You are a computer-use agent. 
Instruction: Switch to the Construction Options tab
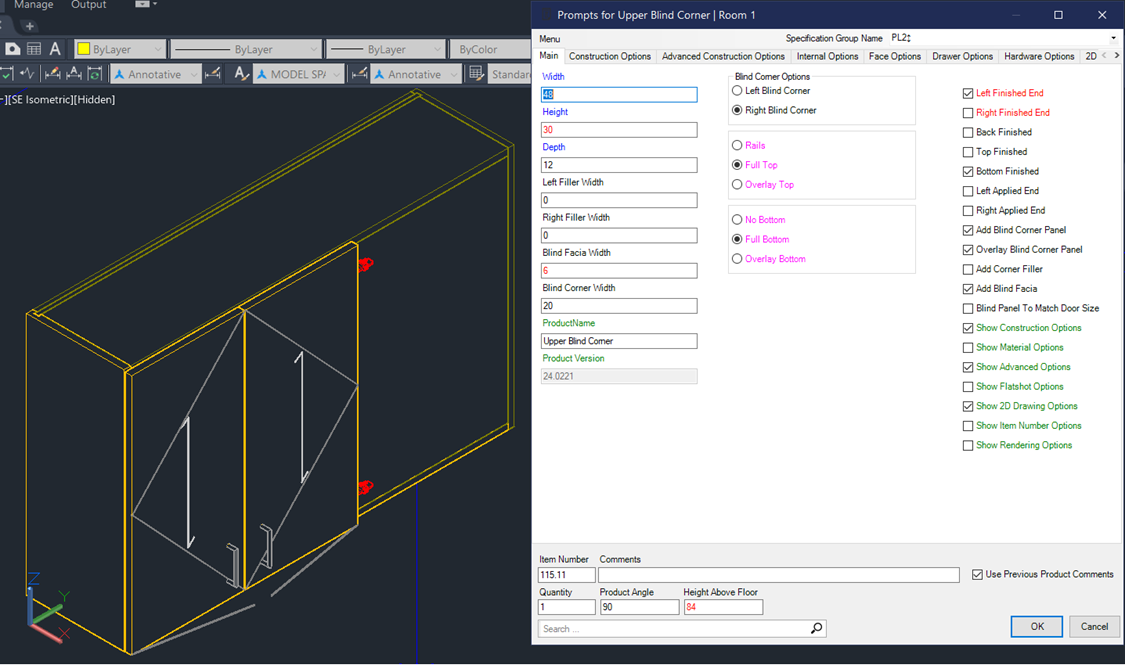[609, 56]
